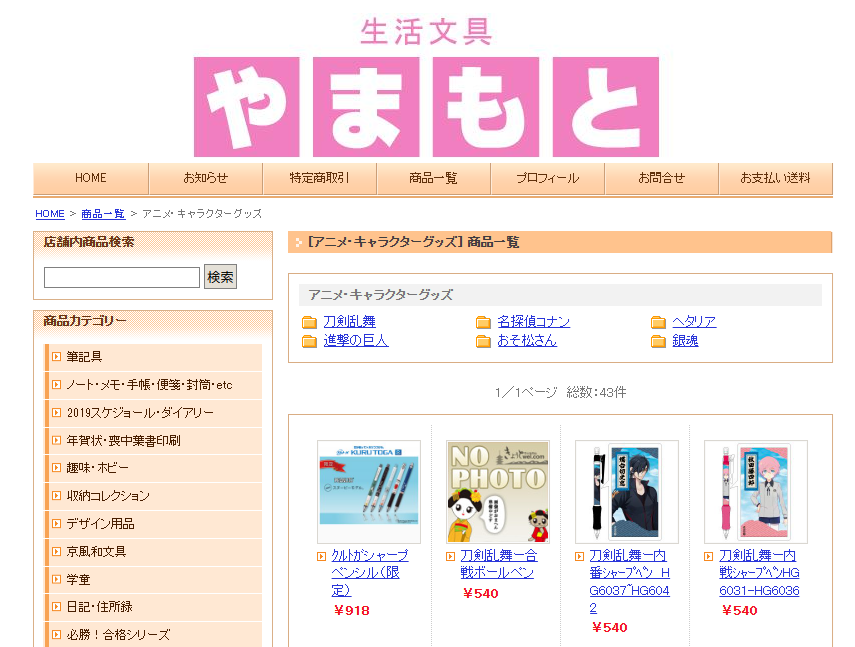This screenshot has width=855, height=647.
Task: Click the folder icon beside 銀魂
Action: point(658,341)
